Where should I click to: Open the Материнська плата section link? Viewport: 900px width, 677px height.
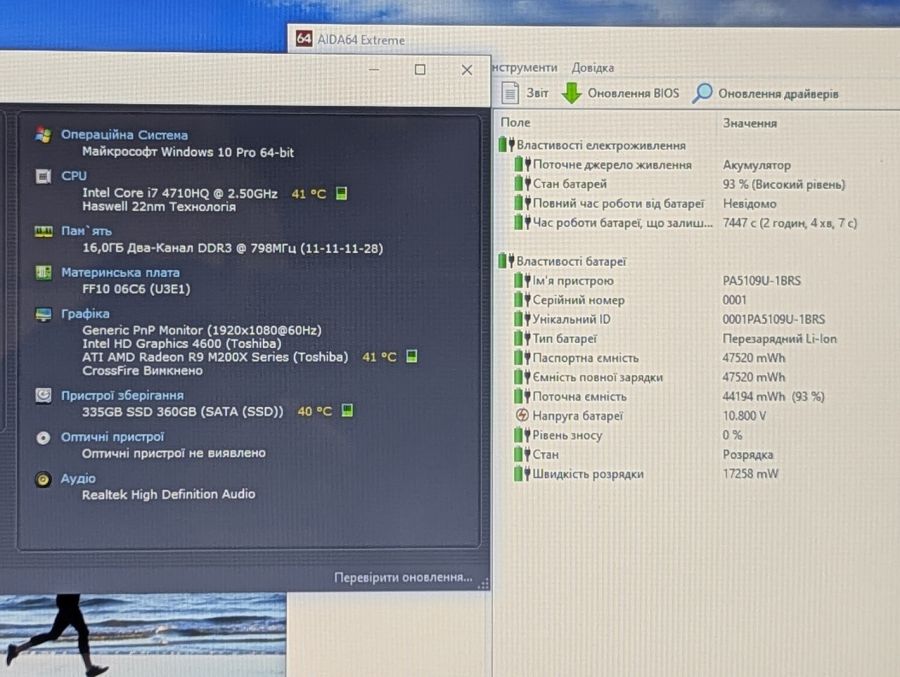tap(120, 272)
